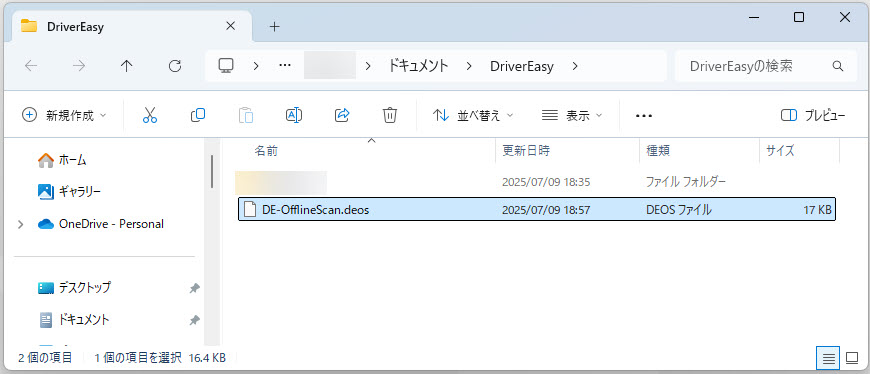Screen dimensions: 870x374
Task: Expand the chevron after PC icon in address bar
Action: (x=256, y=66)
